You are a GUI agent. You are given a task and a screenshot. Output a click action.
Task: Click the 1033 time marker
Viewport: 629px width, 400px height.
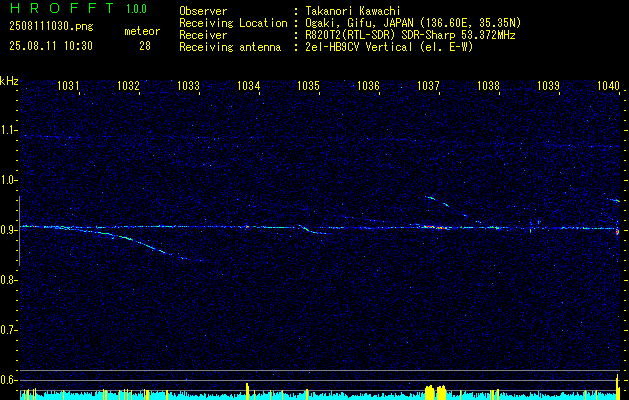[188, 85]
